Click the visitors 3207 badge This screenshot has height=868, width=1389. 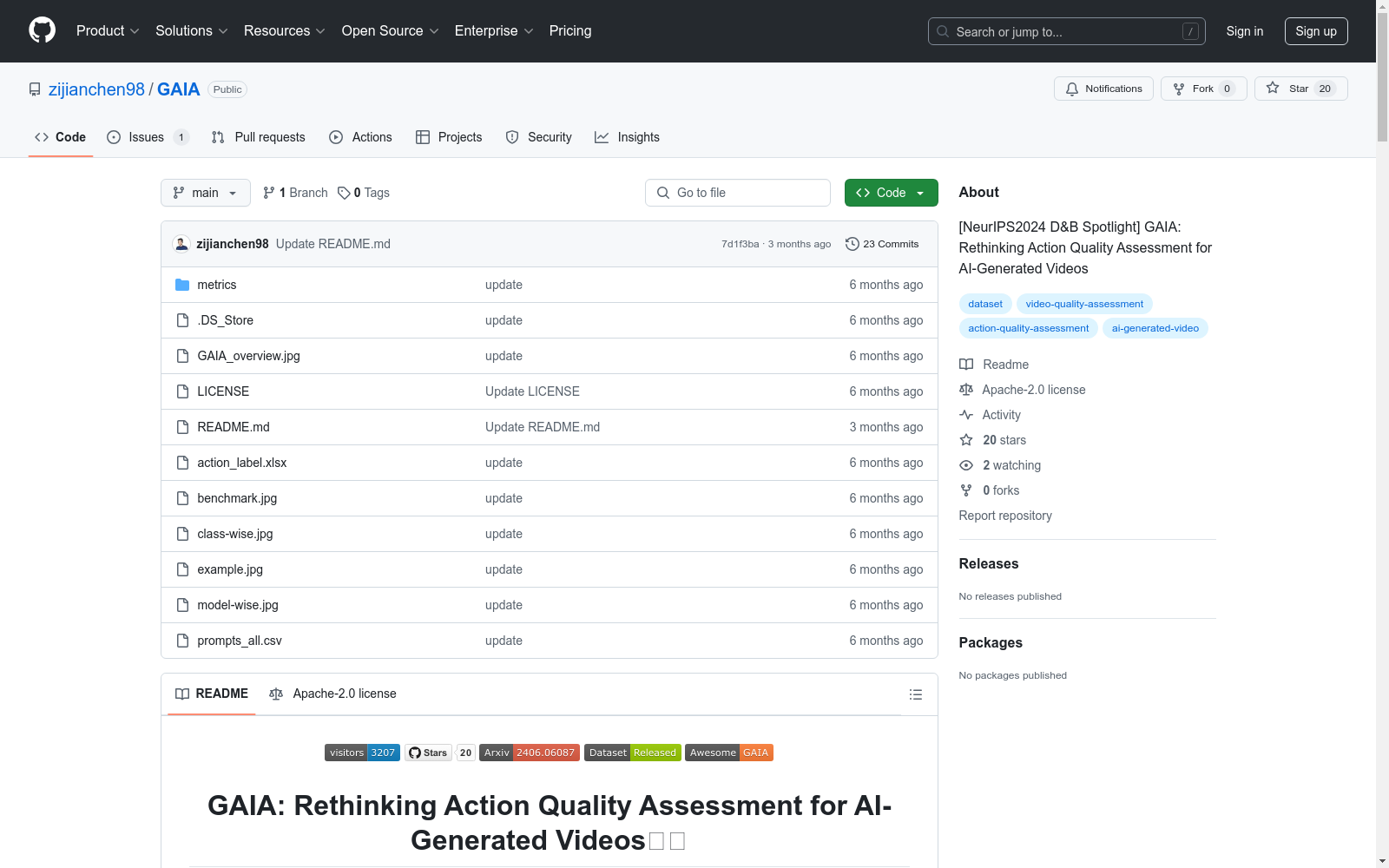(x=362, y=753)
